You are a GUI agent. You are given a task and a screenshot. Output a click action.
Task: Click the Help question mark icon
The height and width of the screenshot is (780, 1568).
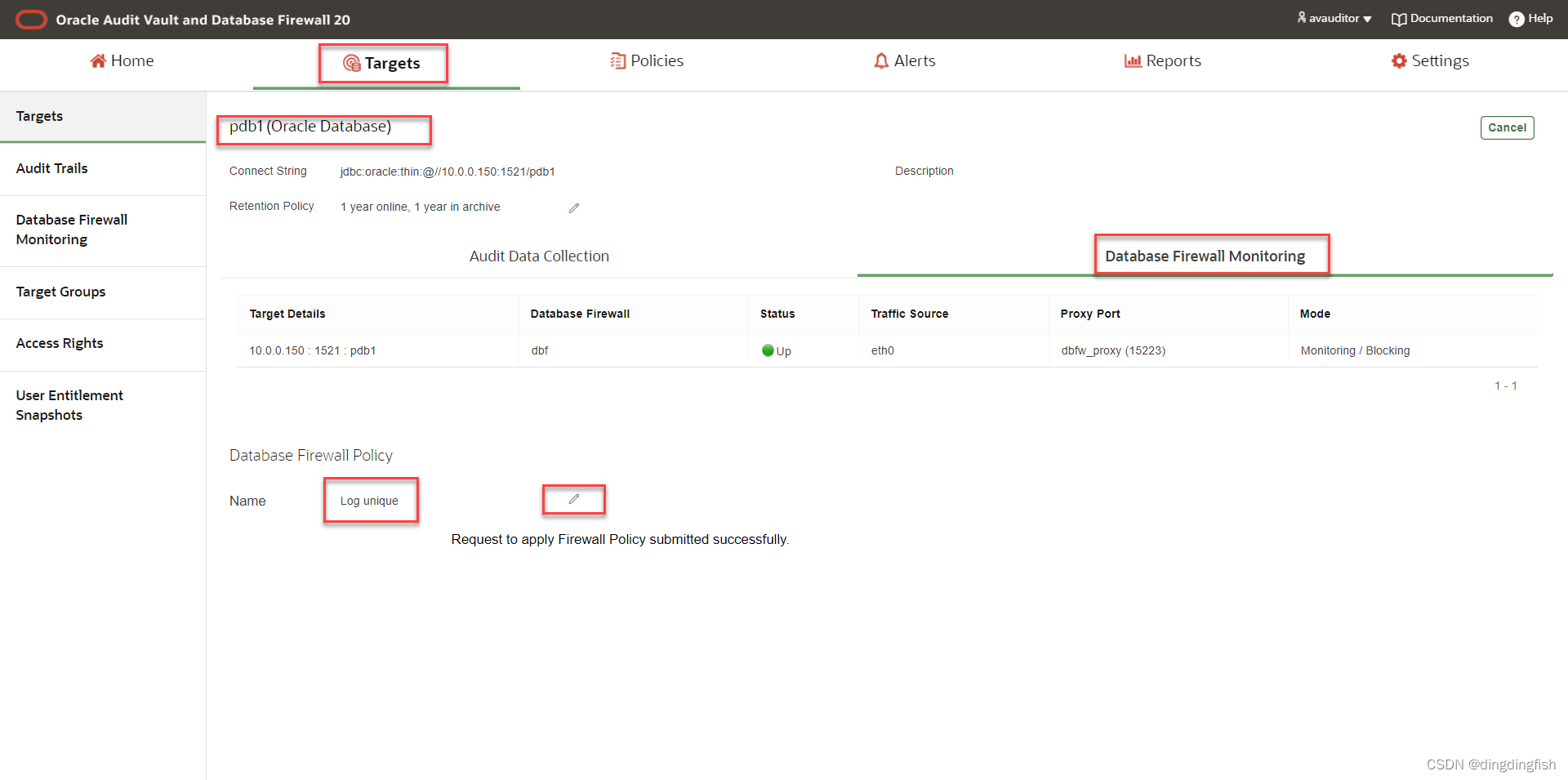click(x=1517, y=19)
